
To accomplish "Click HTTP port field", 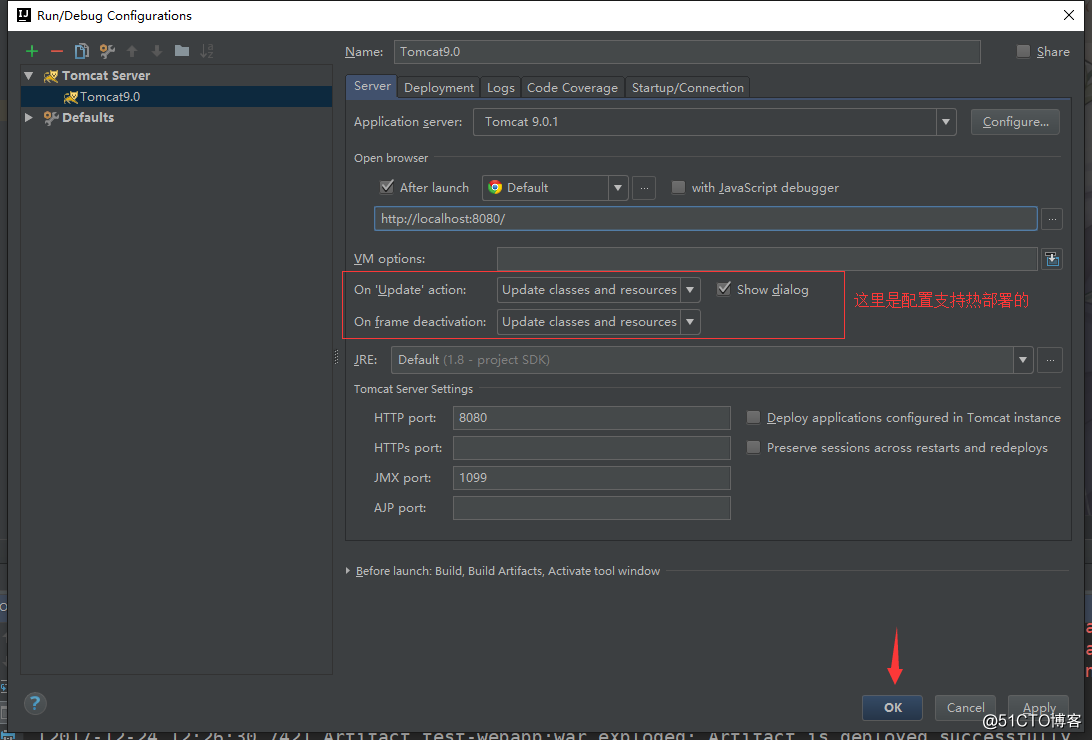I will (x=591, y=418).
